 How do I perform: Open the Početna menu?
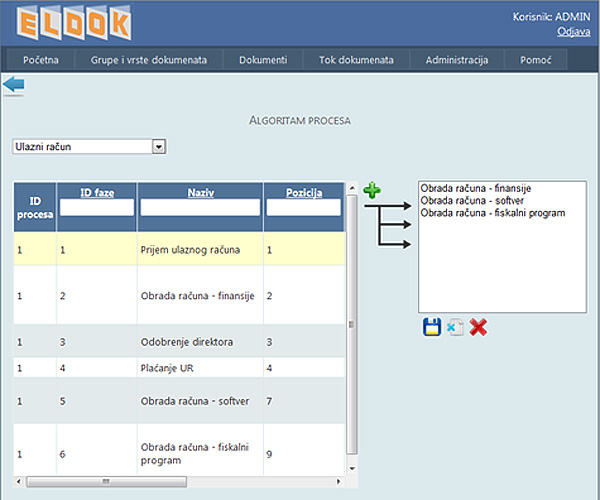[42, 60]
